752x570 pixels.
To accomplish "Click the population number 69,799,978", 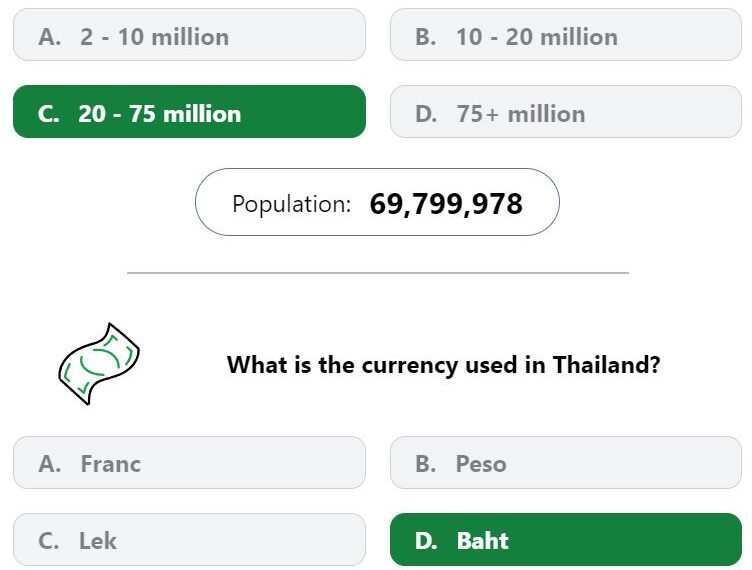I will (x=446, y=204).
